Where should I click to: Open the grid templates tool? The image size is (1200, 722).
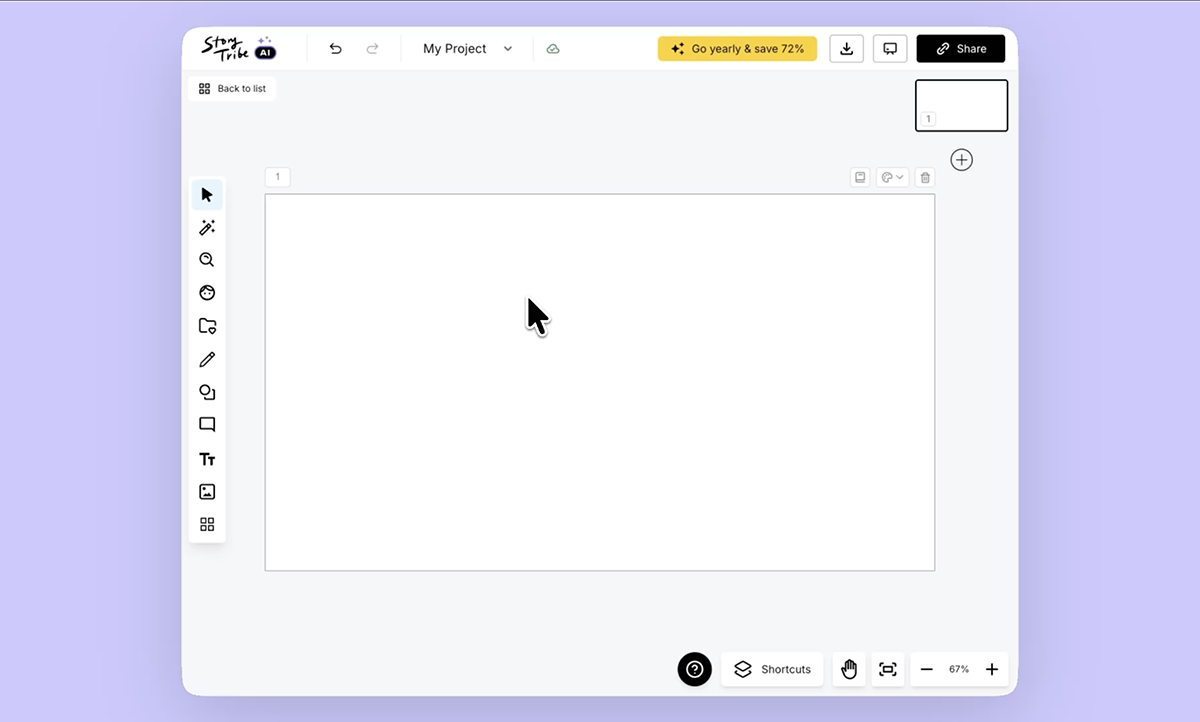207,524
